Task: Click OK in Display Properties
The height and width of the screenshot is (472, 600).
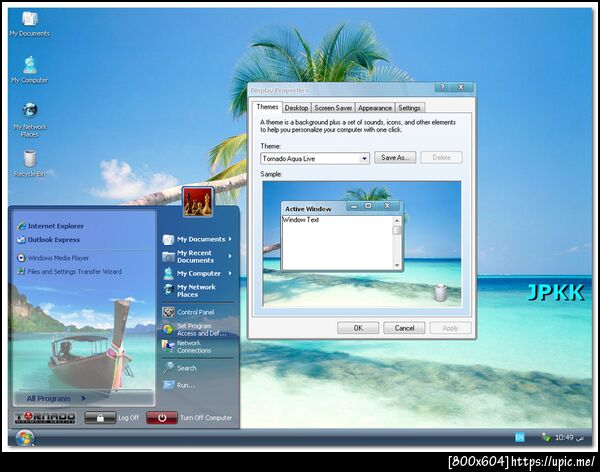Action: click(358, 328)
